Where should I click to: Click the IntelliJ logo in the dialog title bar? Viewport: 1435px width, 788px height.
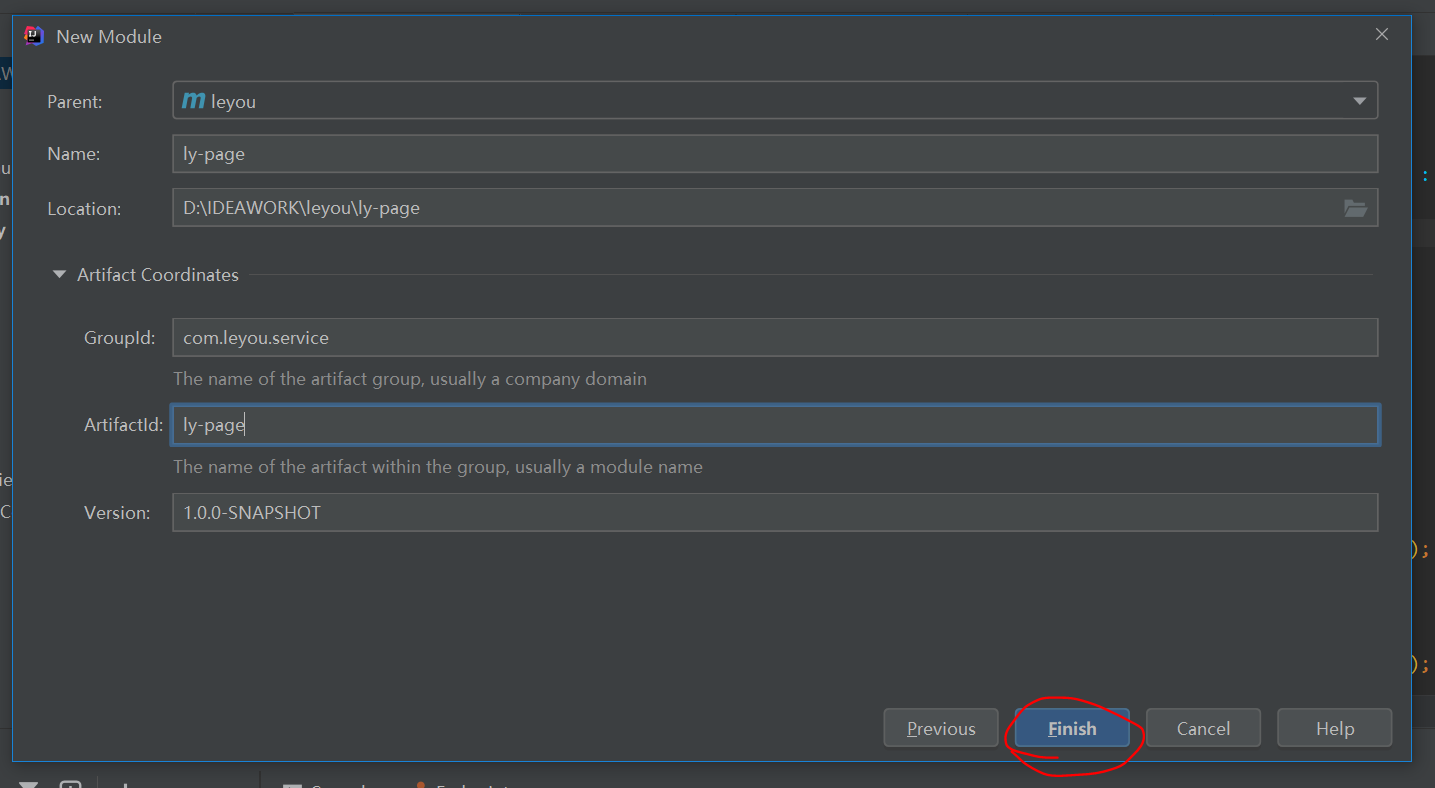(34, 35)
